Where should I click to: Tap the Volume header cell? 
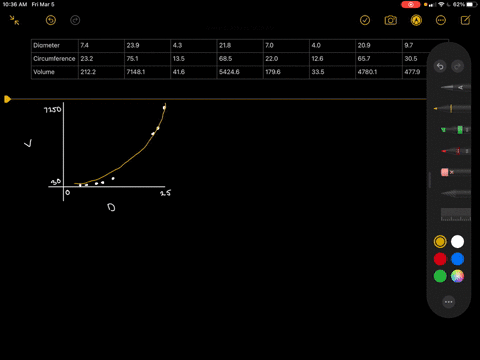click(55, 72)
